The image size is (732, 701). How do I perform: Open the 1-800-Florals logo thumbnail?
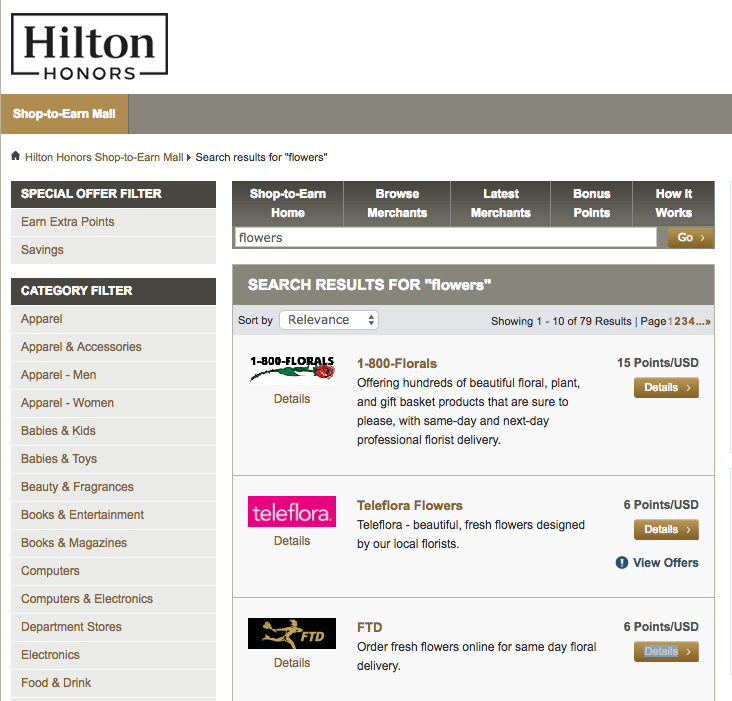click(292, 370)
